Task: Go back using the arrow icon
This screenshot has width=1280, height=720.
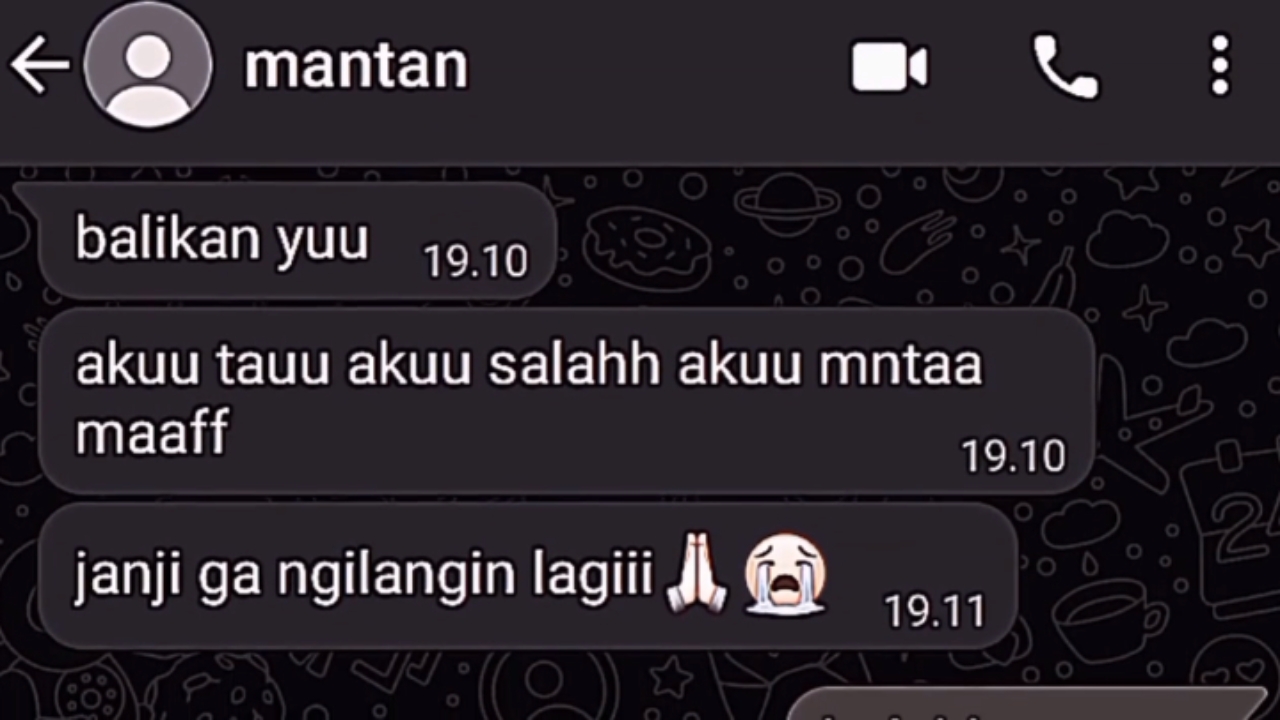Action: pos(40,66)
